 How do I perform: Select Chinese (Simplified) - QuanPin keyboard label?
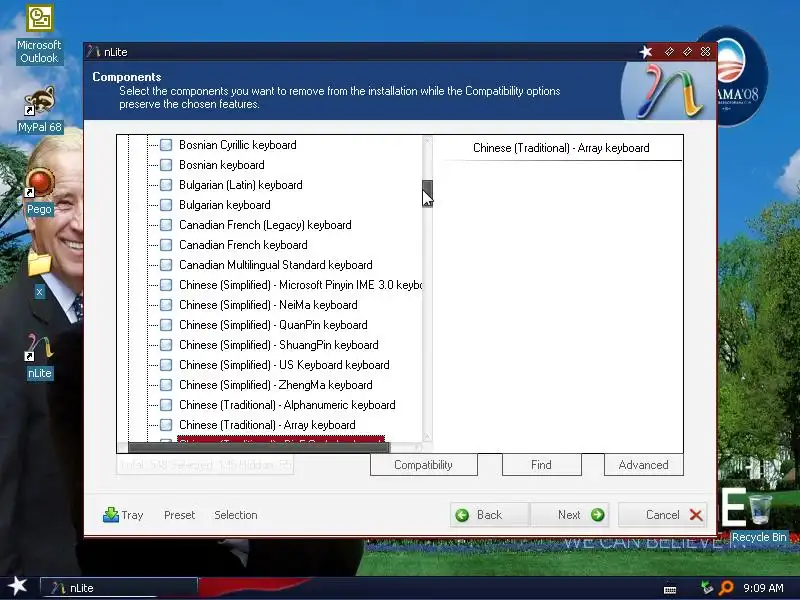(273, 325)
